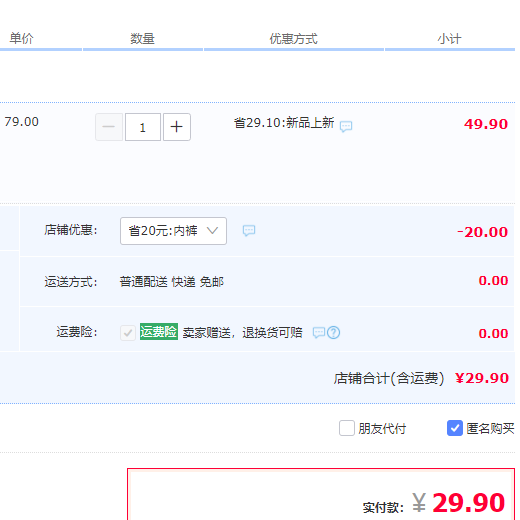Click the 普通配送 快递 免邮 shipping option
This screenshot has height=520, width=520.
coord(172,282)
